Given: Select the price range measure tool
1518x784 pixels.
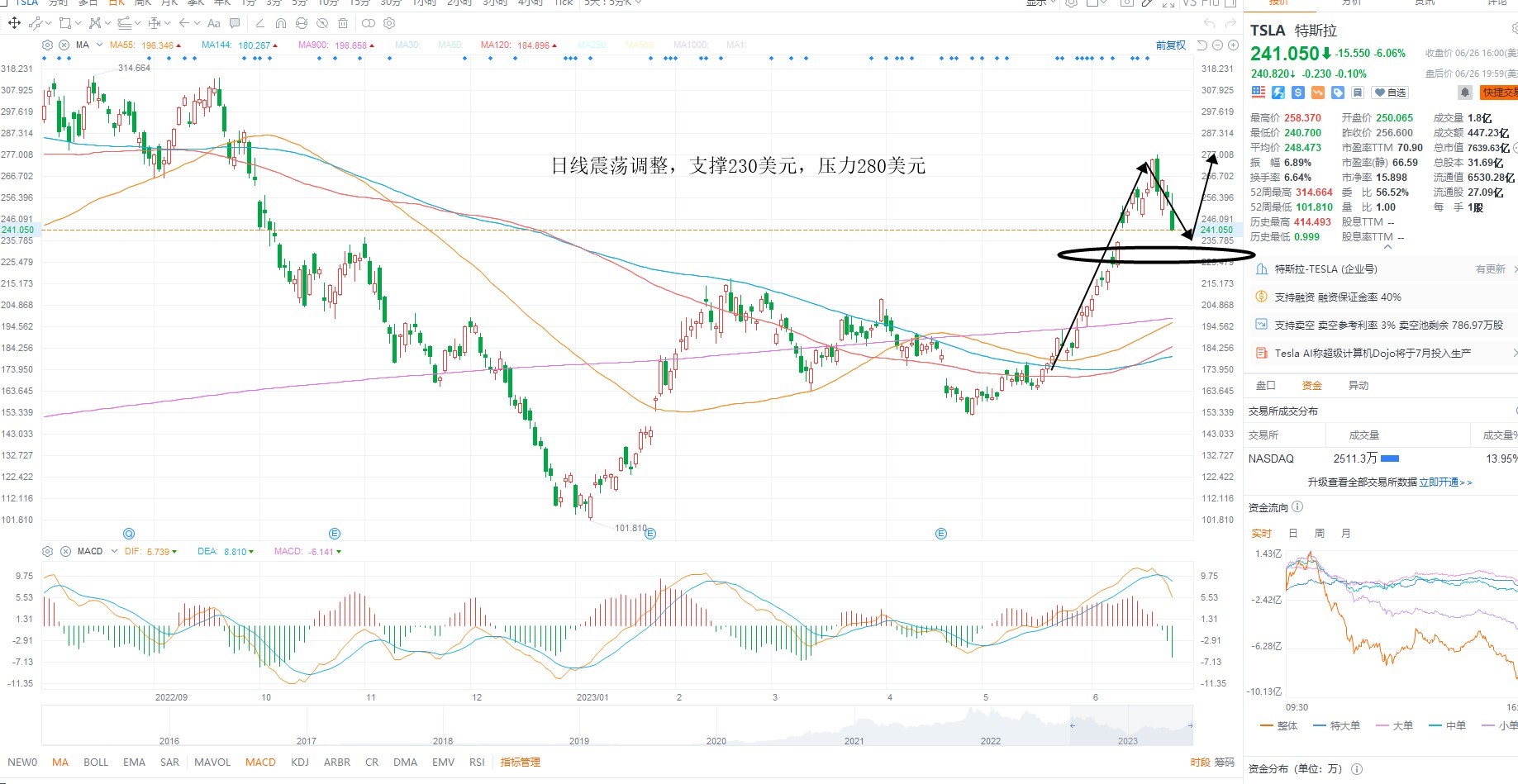Looking at the screenshot, I should coord(155,23).
